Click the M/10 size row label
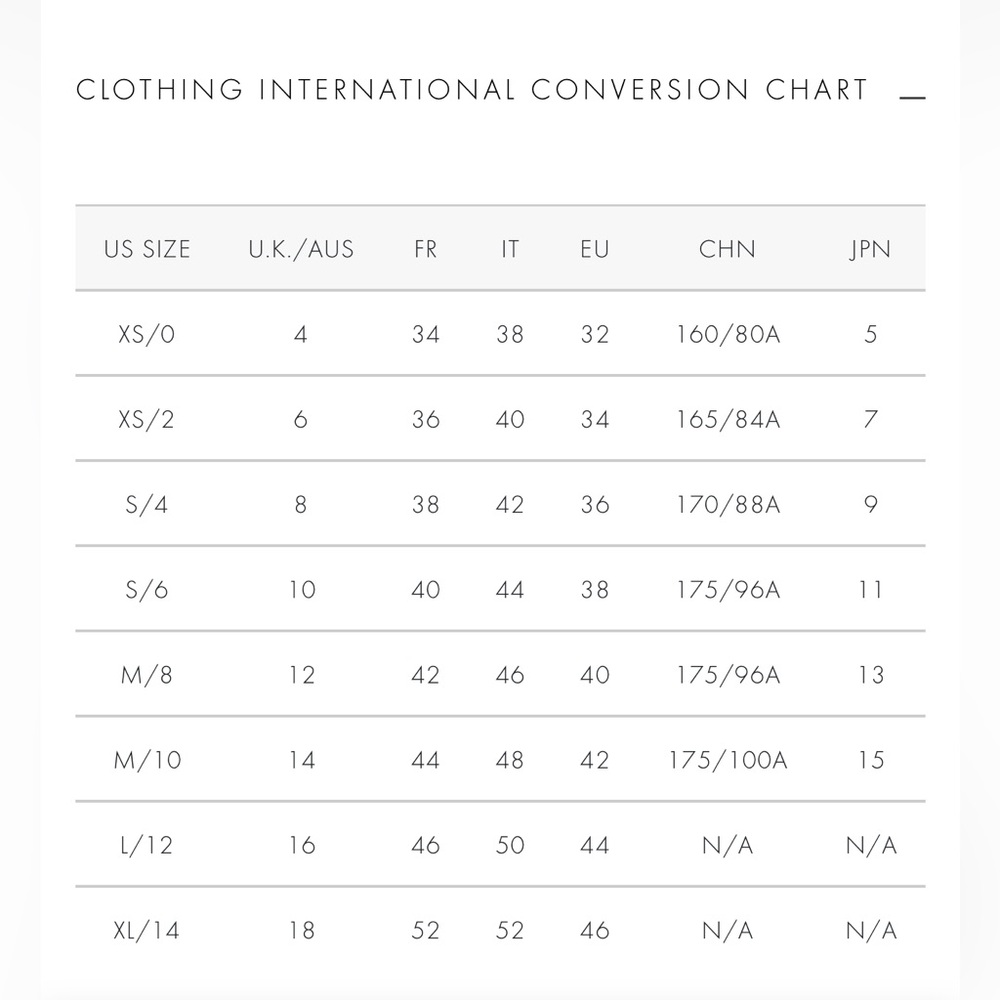The image size is (1000, 1000). pos(147,760)
